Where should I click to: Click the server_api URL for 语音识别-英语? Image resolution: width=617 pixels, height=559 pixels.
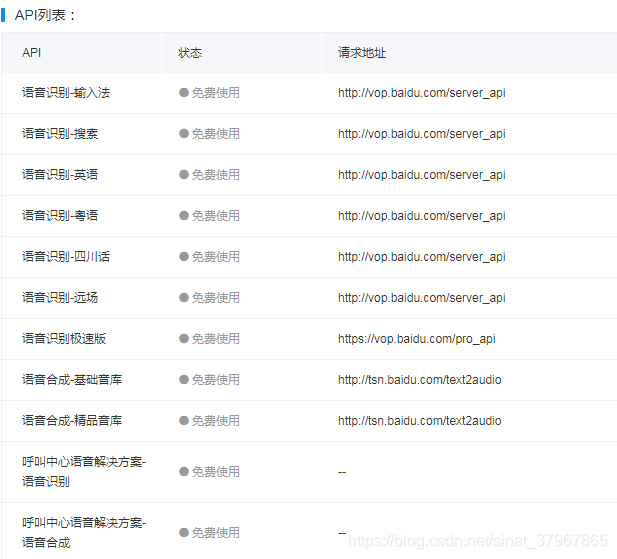click(x=422, y=175)
